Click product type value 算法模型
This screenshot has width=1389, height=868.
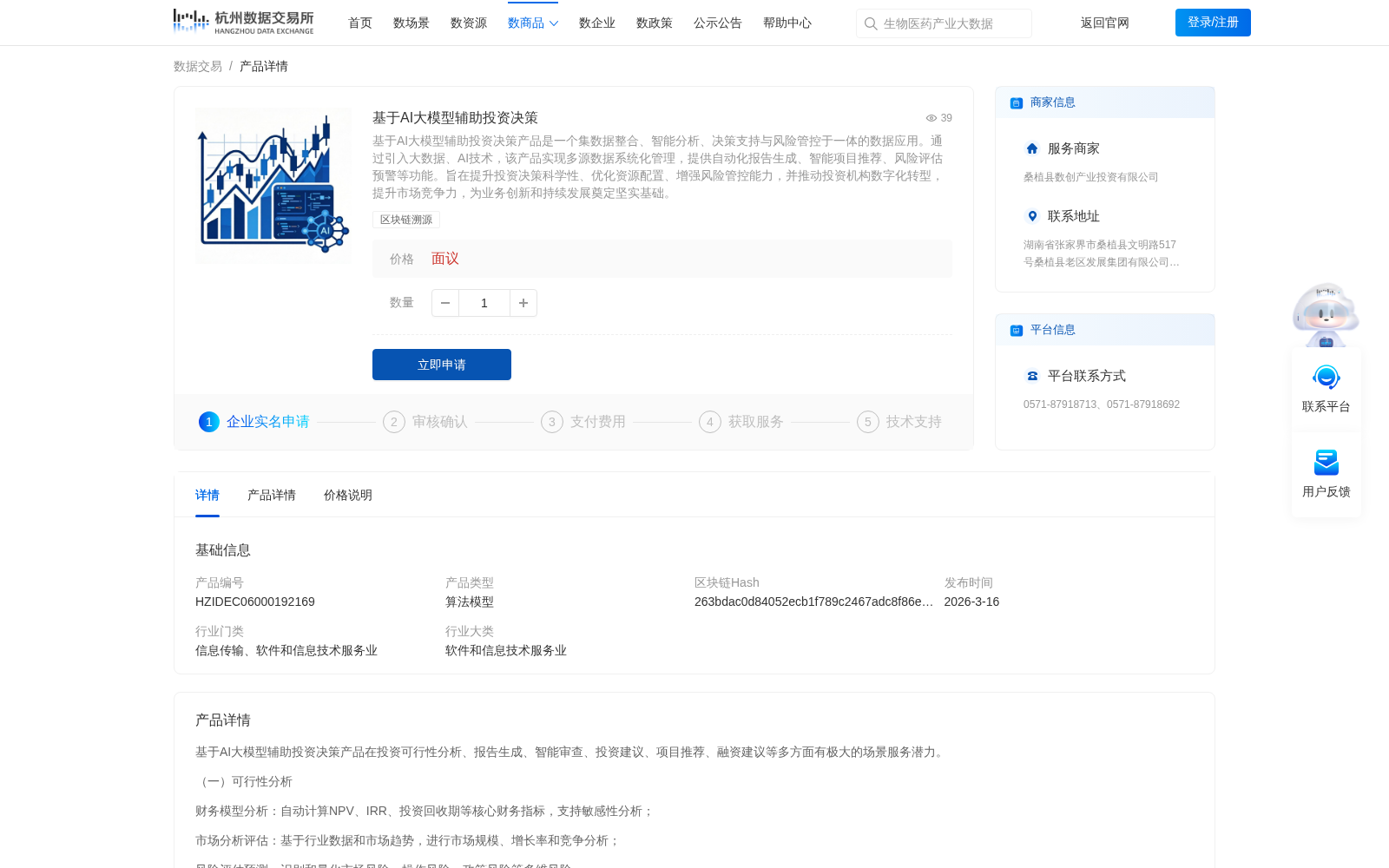click(x=470, y=602)
